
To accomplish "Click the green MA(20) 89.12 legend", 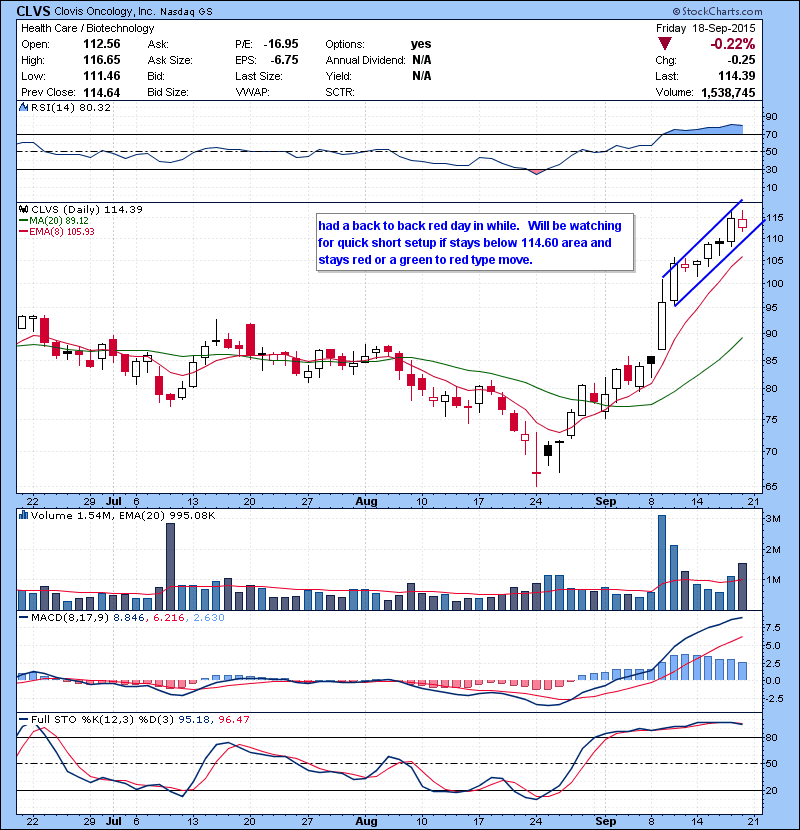I will pos(53,221).
